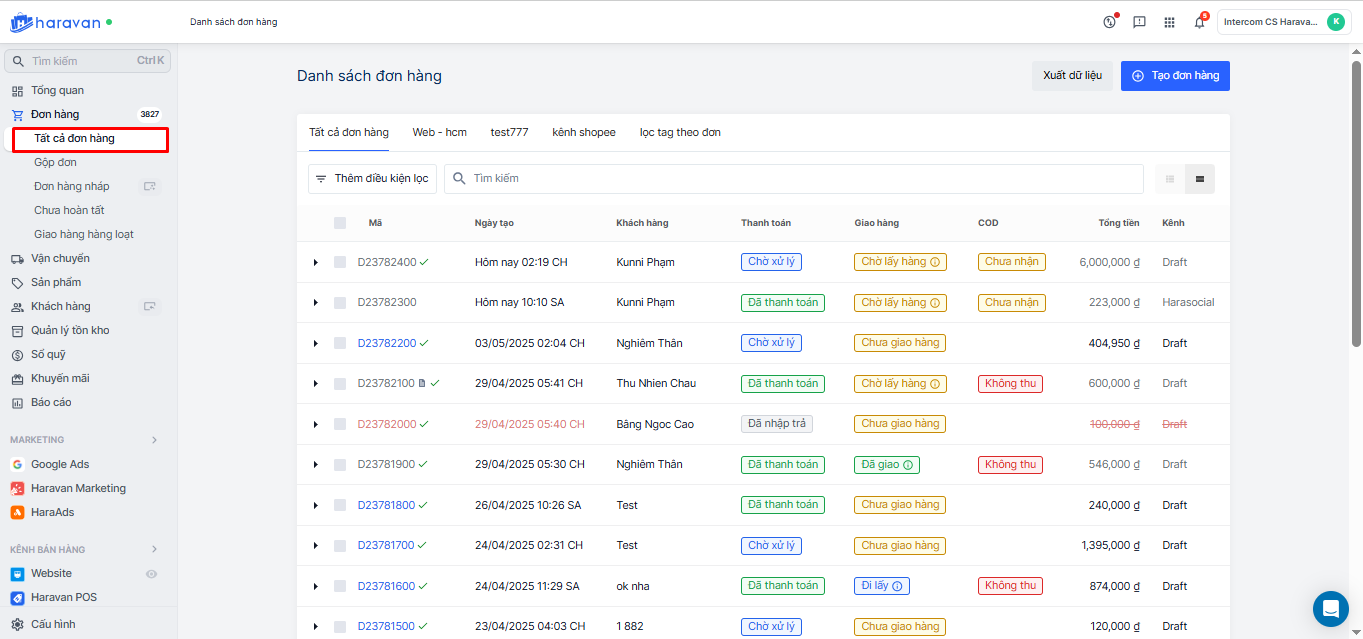Click the Tạo đơn hàng button
The width and height of the screenshot is (1363, 639).
pyautogui.click(x=1175, y=76)
